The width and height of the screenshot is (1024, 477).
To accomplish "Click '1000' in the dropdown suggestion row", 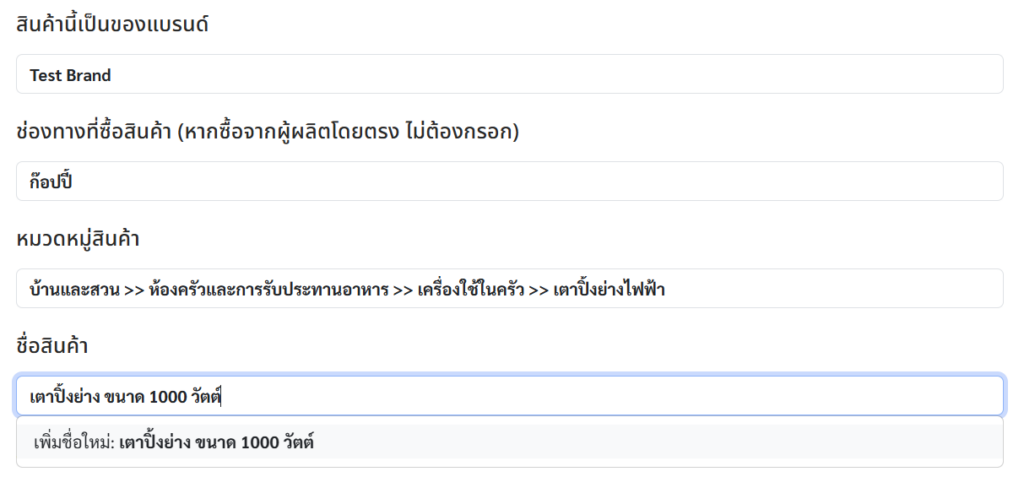I will 259,441.
